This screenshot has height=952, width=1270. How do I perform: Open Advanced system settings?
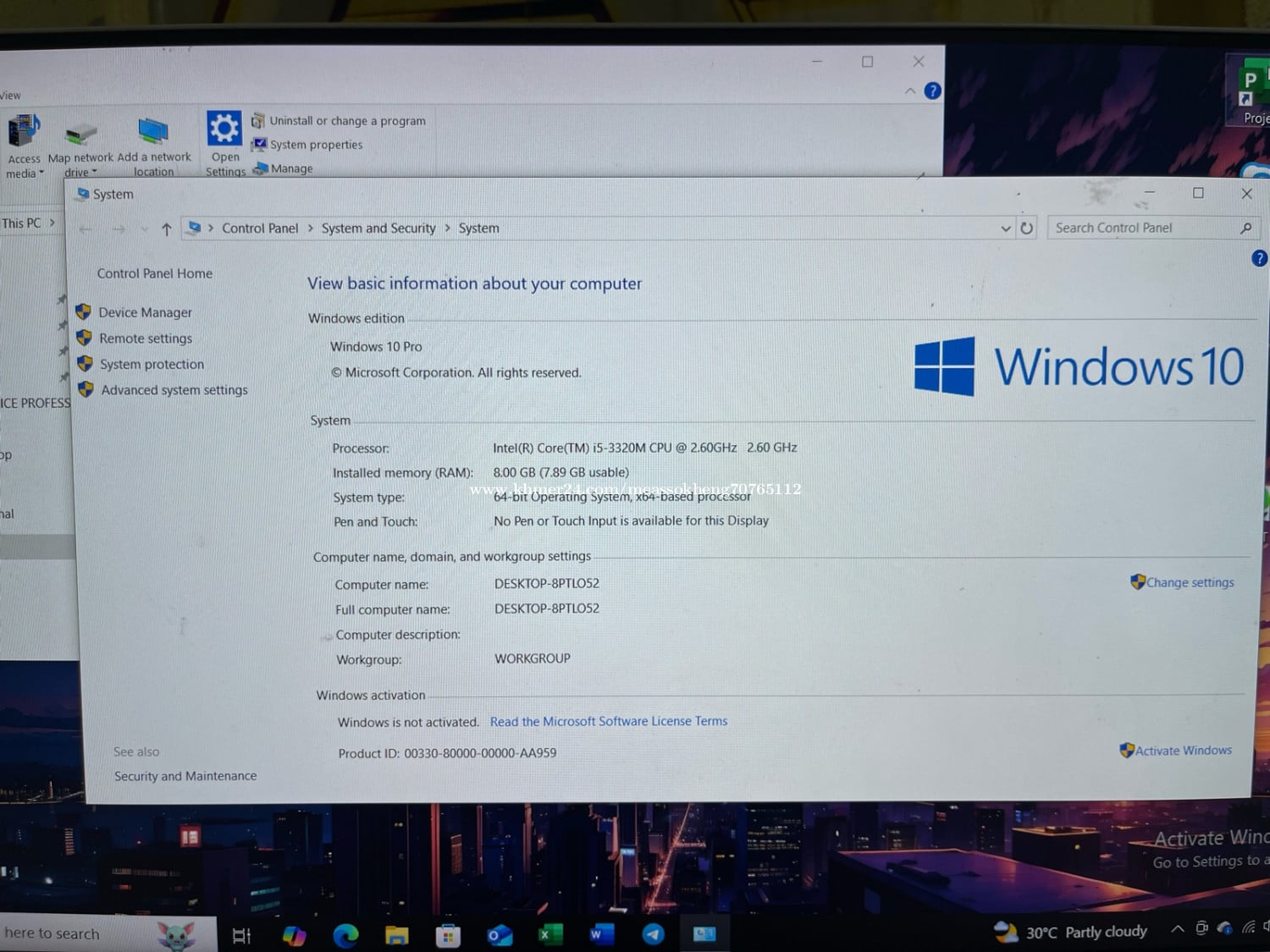point(174,390)
